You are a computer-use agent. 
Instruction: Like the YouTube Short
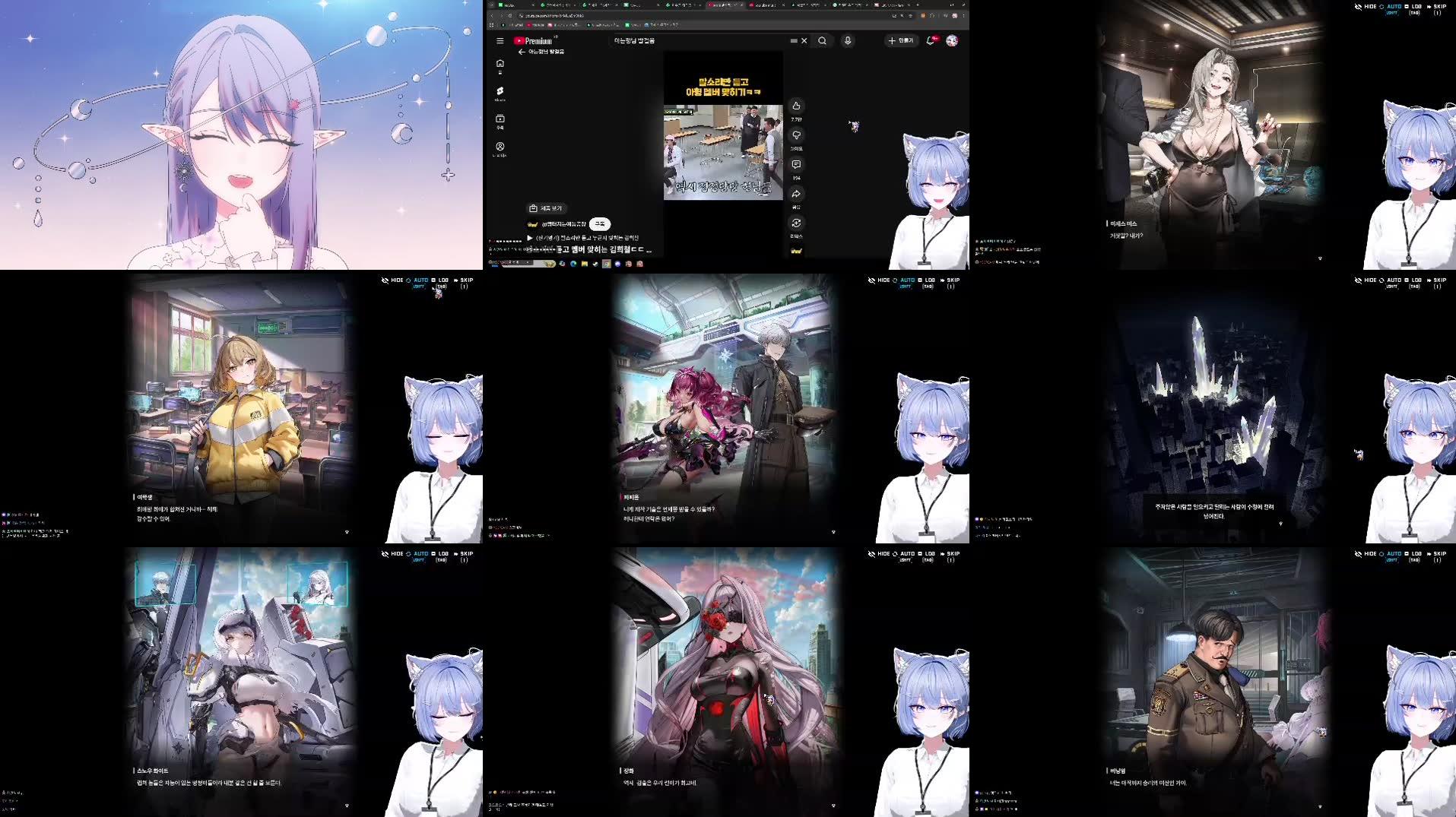[796, 106]
